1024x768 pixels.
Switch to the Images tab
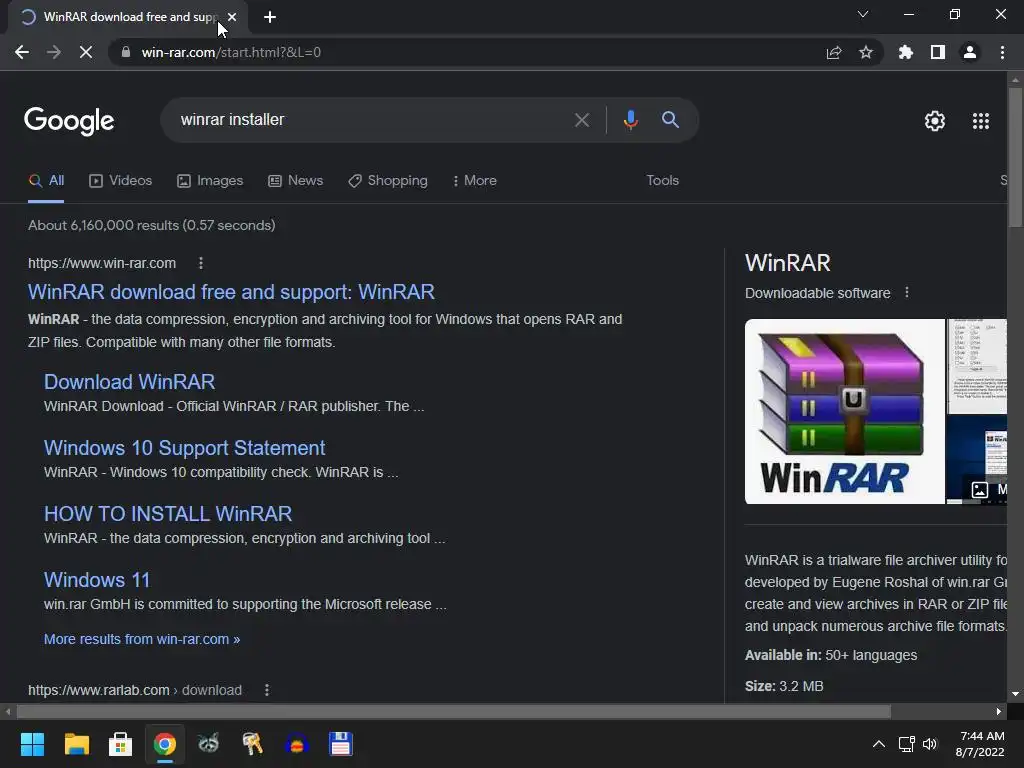pos(210,181)
